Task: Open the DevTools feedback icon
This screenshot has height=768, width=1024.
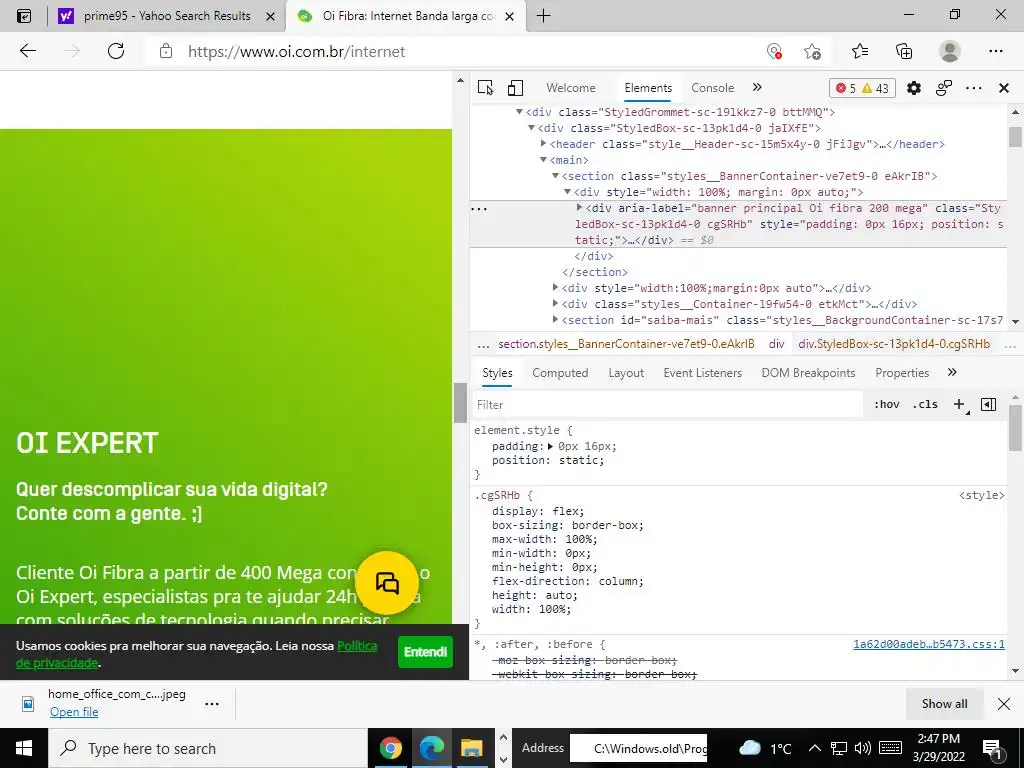Action: [944, 88]
